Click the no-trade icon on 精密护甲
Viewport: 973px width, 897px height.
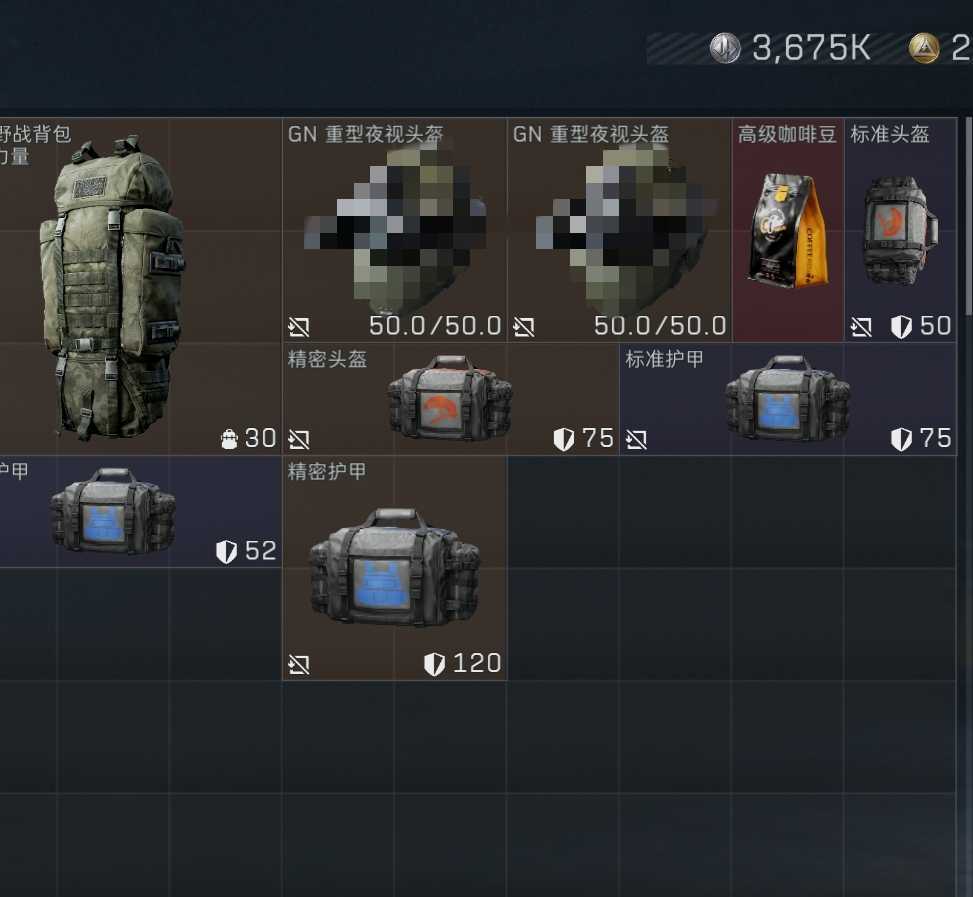pos(298,665)
